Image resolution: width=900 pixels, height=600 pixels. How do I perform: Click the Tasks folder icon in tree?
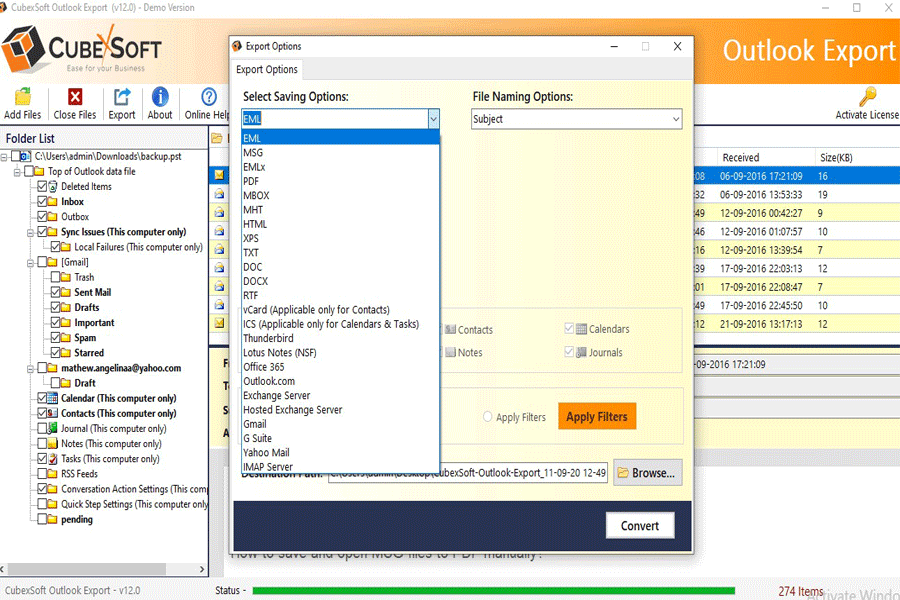(53, 459)
